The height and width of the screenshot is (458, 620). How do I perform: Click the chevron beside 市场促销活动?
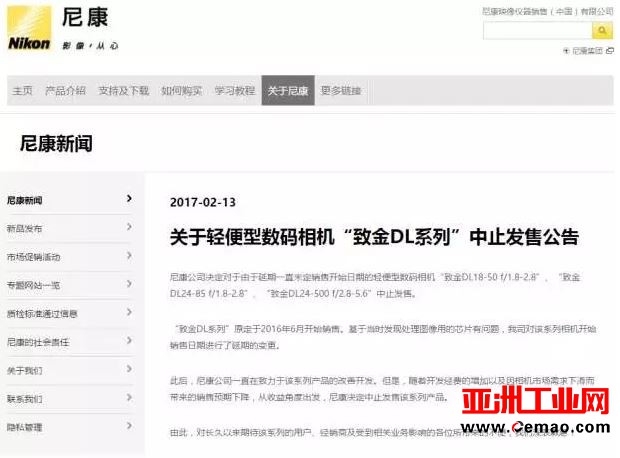pos(129,255)
